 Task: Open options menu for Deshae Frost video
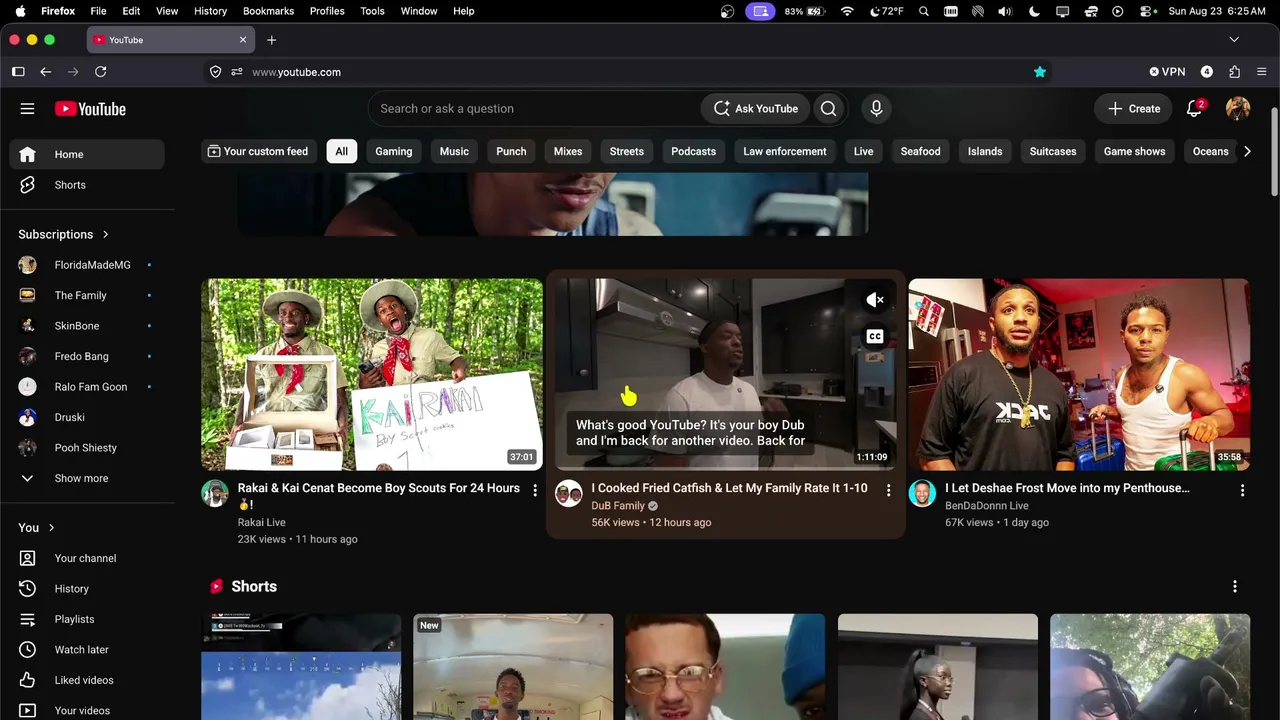[x=1242, y=490]
